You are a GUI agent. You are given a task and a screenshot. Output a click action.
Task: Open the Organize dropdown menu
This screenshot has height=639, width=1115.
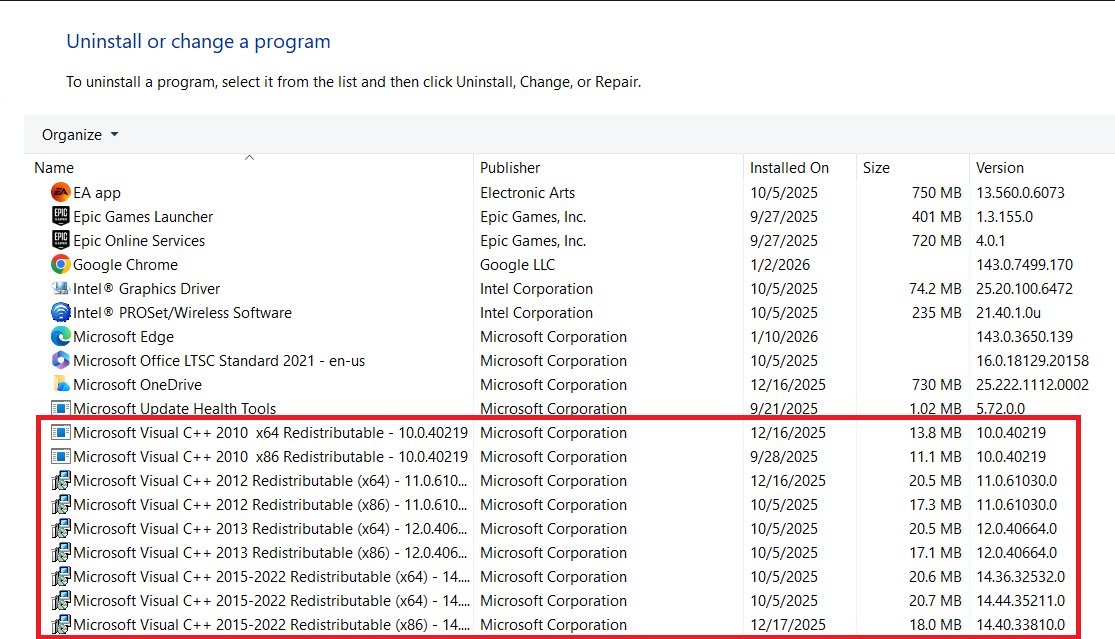(x=80, y=135)
